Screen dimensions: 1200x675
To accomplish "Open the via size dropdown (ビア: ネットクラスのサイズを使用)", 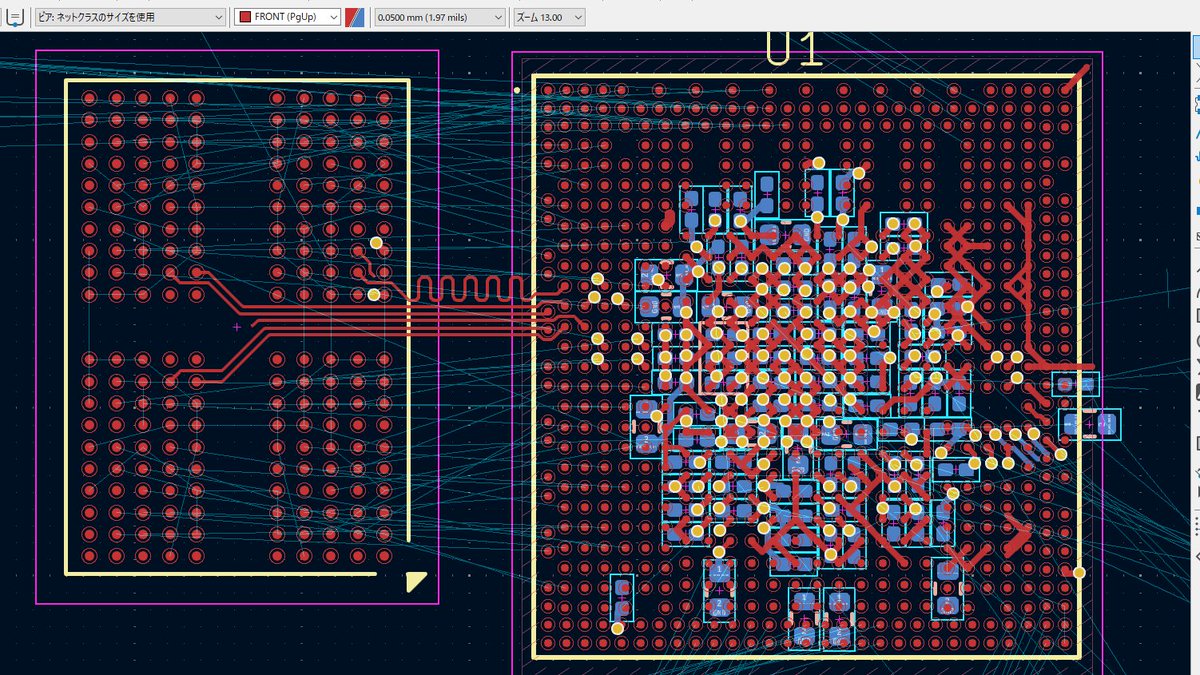I will pos(129,17).
